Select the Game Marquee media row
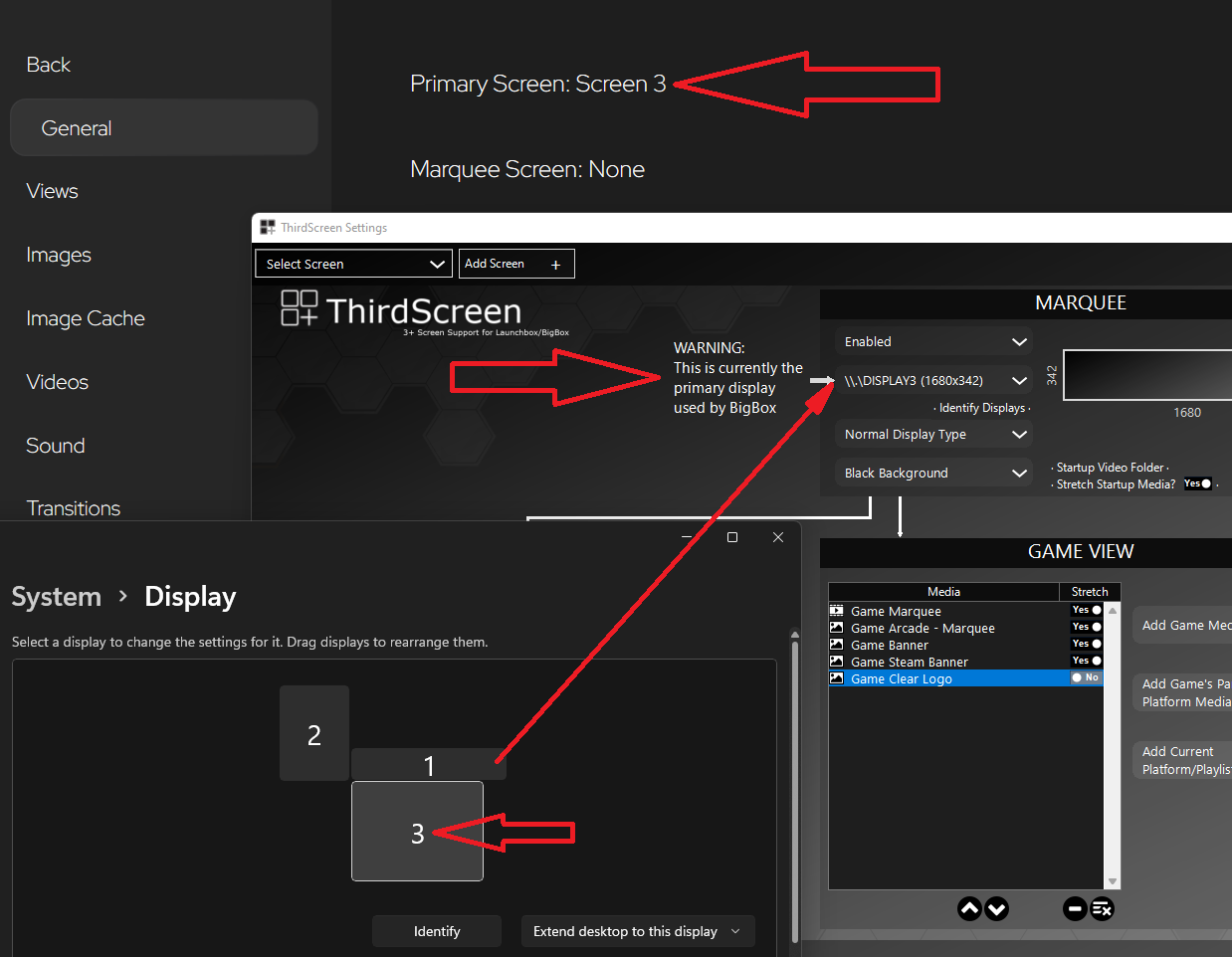Viewport: 1232px width, 957px height. [965, 611]
